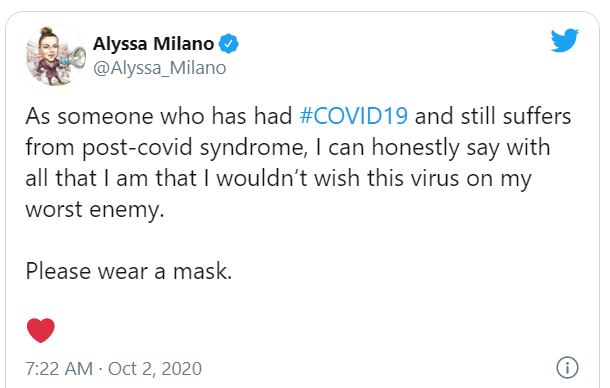610x388 pixels.
Task: Click the blue verified badge
Action: (229, 44)
